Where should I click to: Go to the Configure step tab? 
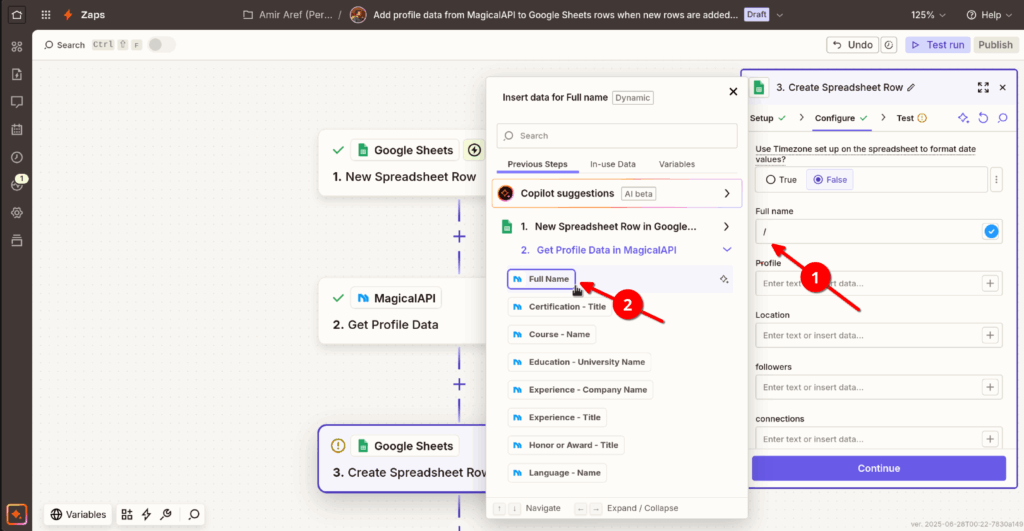coord(841,118)
